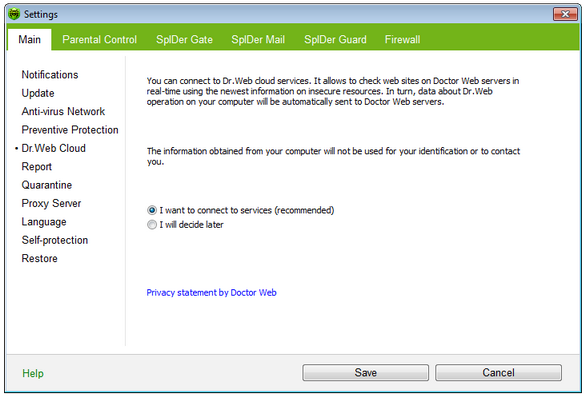Click the Help link
This screenshot has height=398, width=586.
(x=33, y=373)
